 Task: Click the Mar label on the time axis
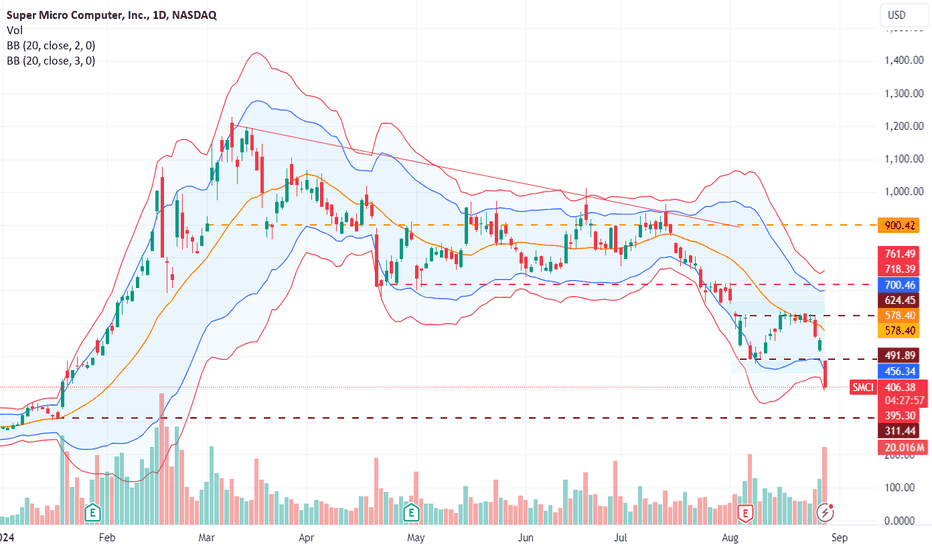tap(206, 538)
